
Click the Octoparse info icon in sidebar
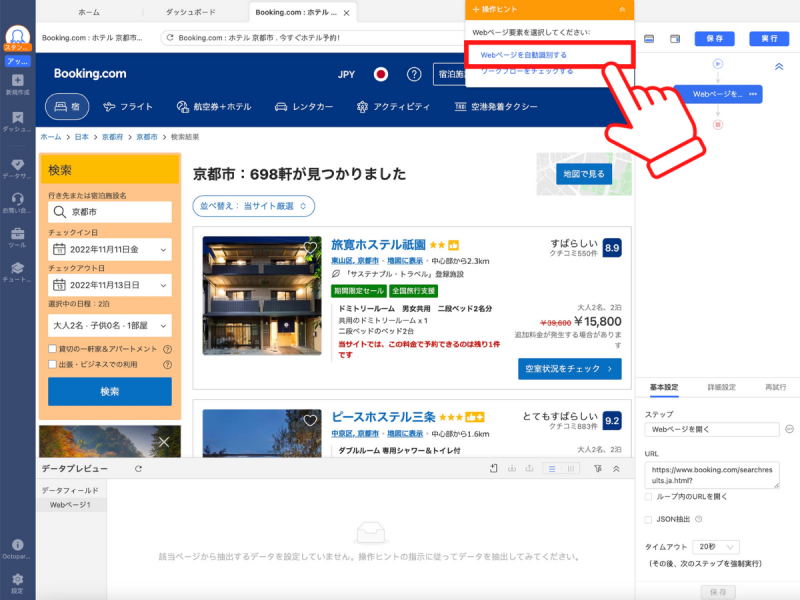tap(17, 544)
